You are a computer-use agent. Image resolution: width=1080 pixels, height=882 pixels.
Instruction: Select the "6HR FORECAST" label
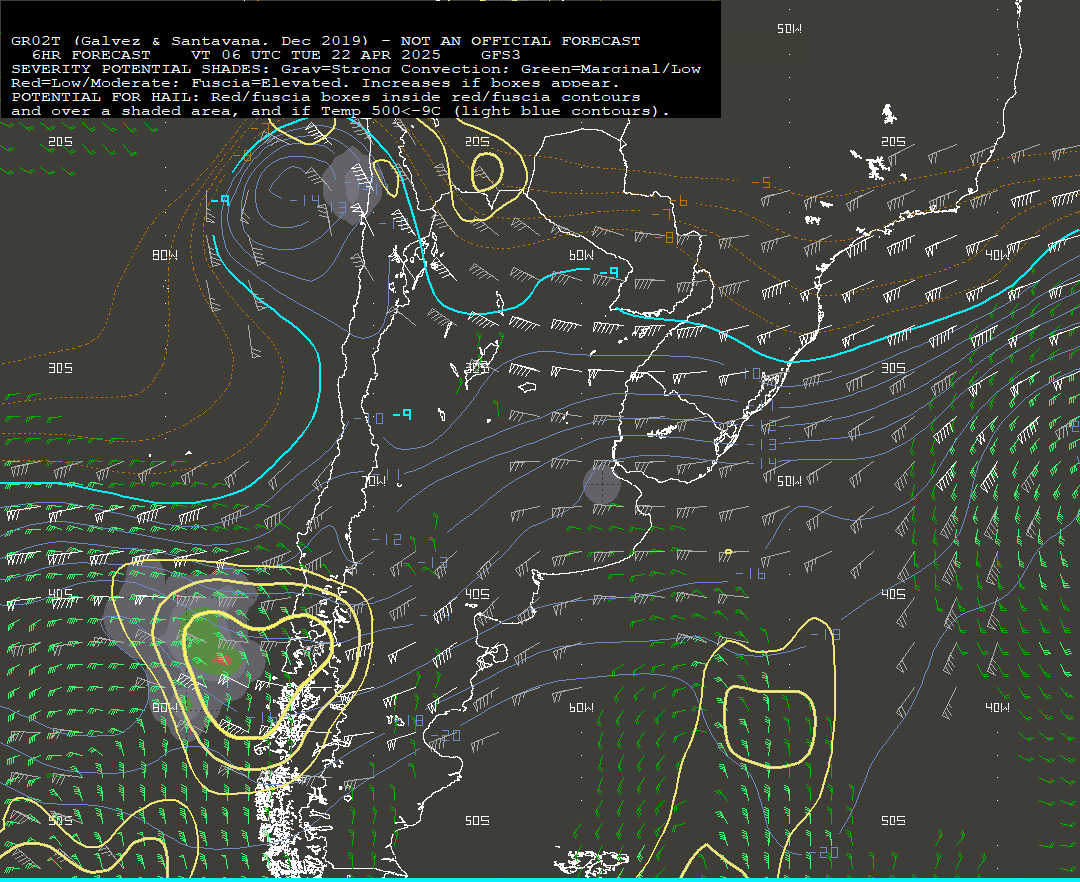click(91, 55)
